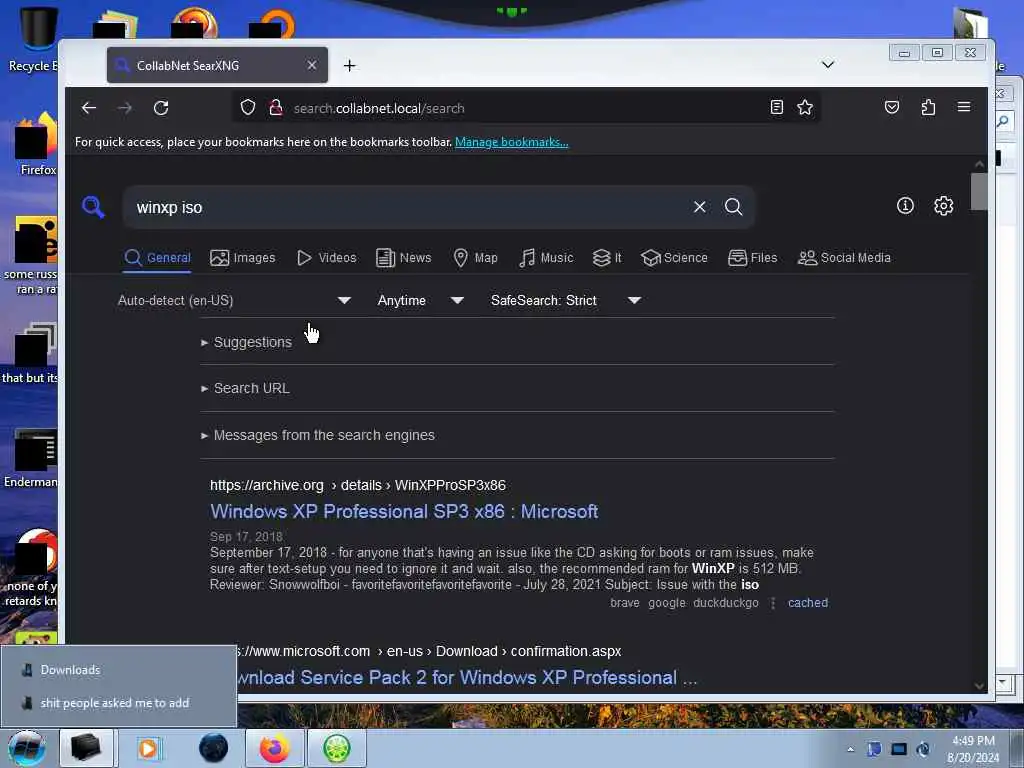
Task: Open the Windows Start orb
Action: point(26,748)
